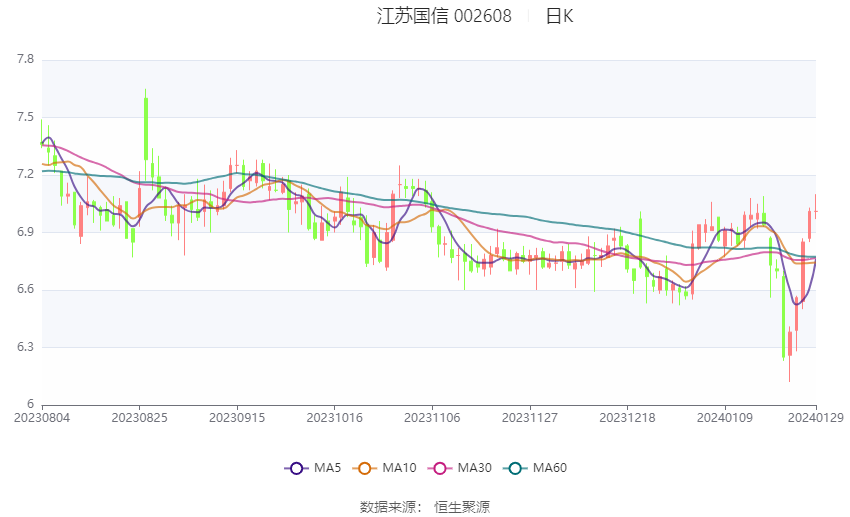Click y-axis value 7.2
Viewport: 850px width, 517px height.
tap(25, 175)
